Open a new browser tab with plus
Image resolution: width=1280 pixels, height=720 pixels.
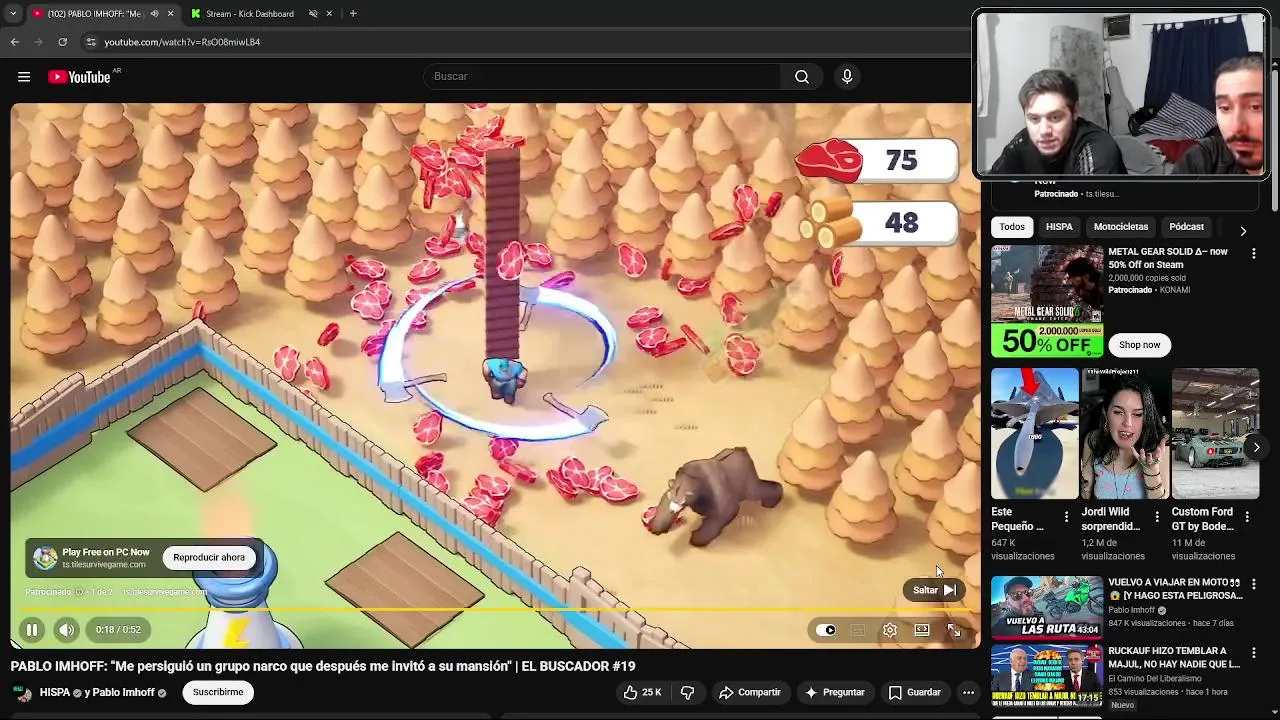point(353,14)
